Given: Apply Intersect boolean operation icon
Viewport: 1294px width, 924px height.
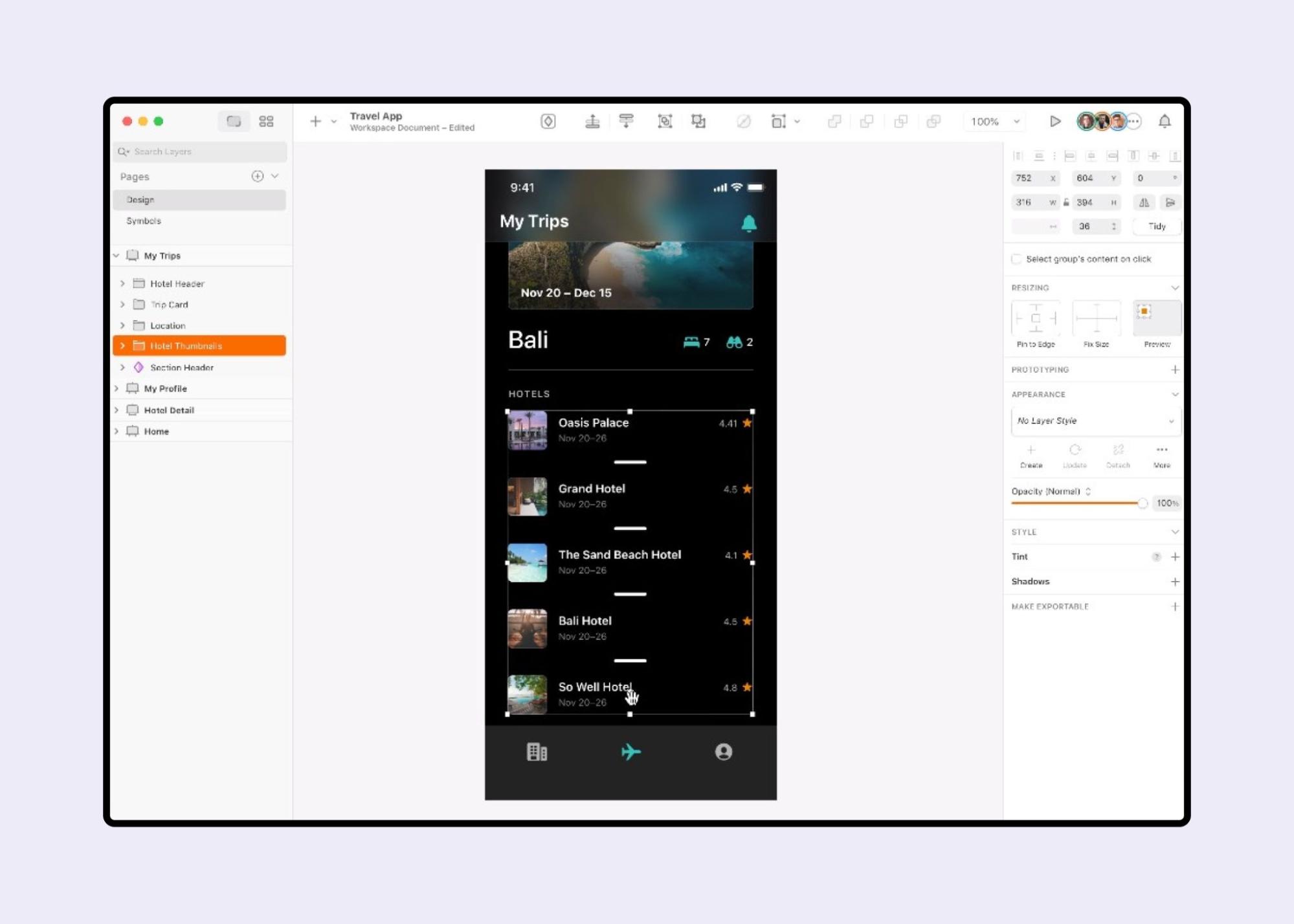Looking at the screenshot, I should click(900, 122).
